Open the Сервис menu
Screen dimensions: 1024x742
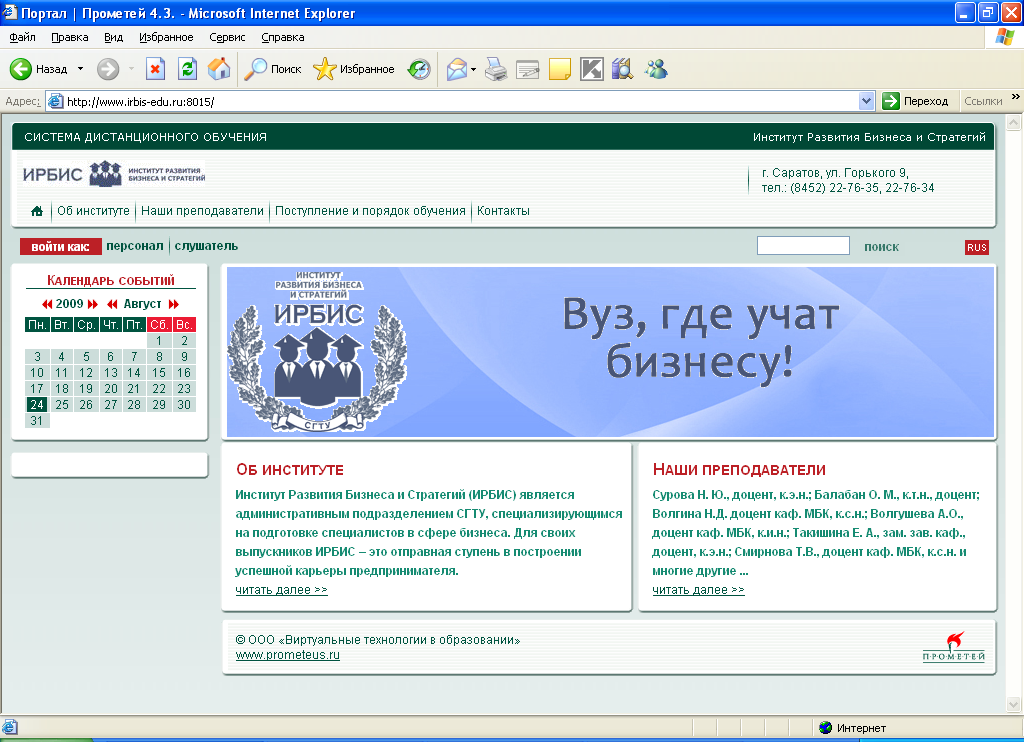tap(227, 37)
